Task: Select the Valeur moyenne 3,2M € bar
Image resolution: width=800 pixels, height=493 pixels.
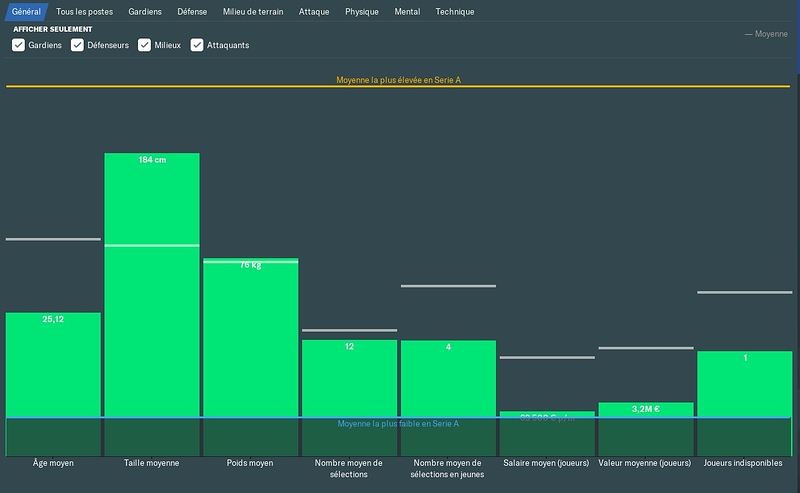Action: point(646,410)
